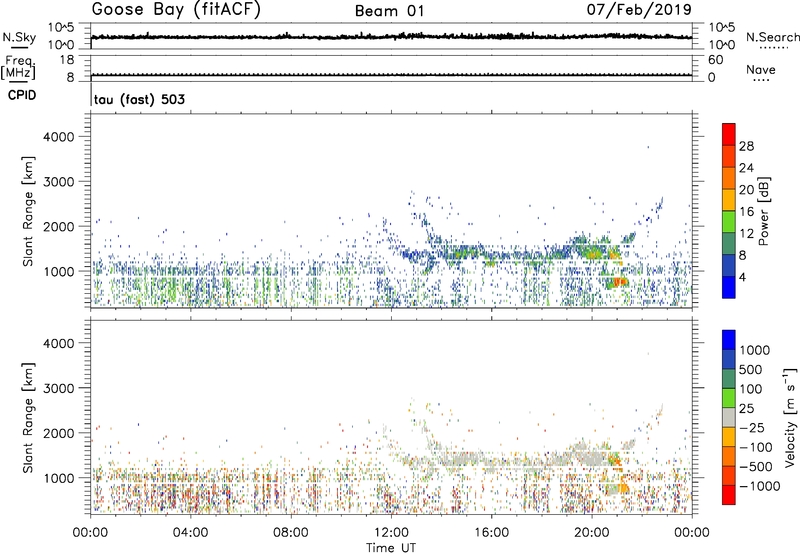Click the velocity colorbar value -100
The image size is (800, 554).
756,447
